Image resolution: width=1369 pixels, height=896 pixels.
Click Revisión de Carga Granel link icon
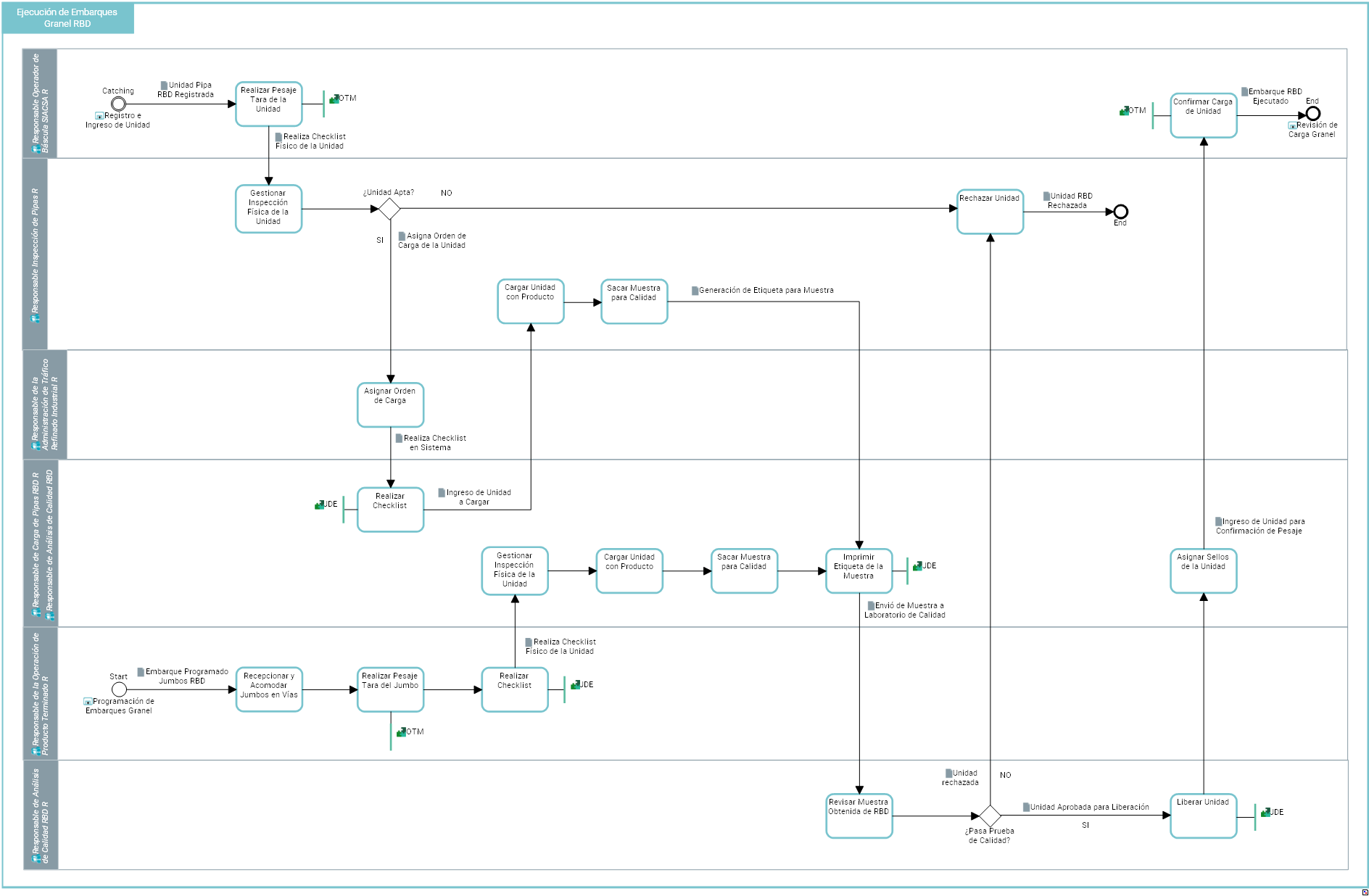(1292, 125)
